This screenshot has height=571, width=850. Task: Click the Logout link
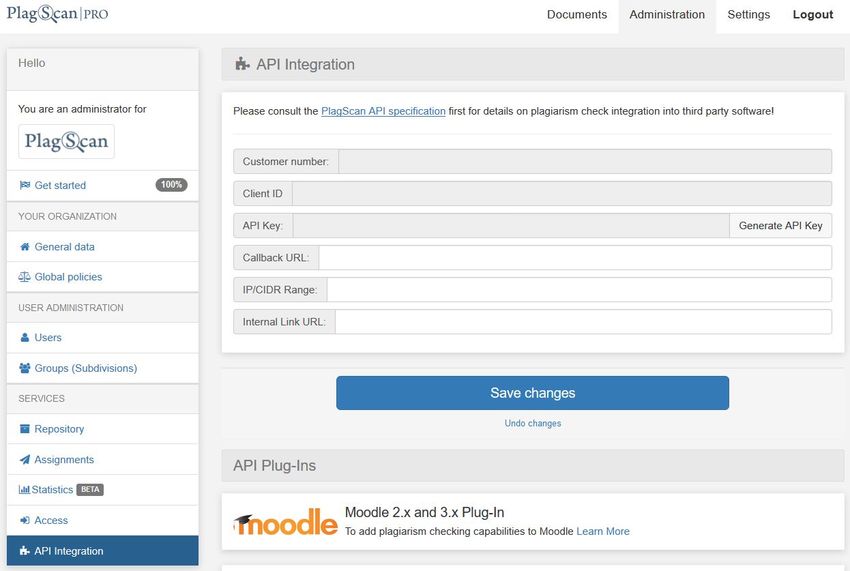click(x=813, y=15)
